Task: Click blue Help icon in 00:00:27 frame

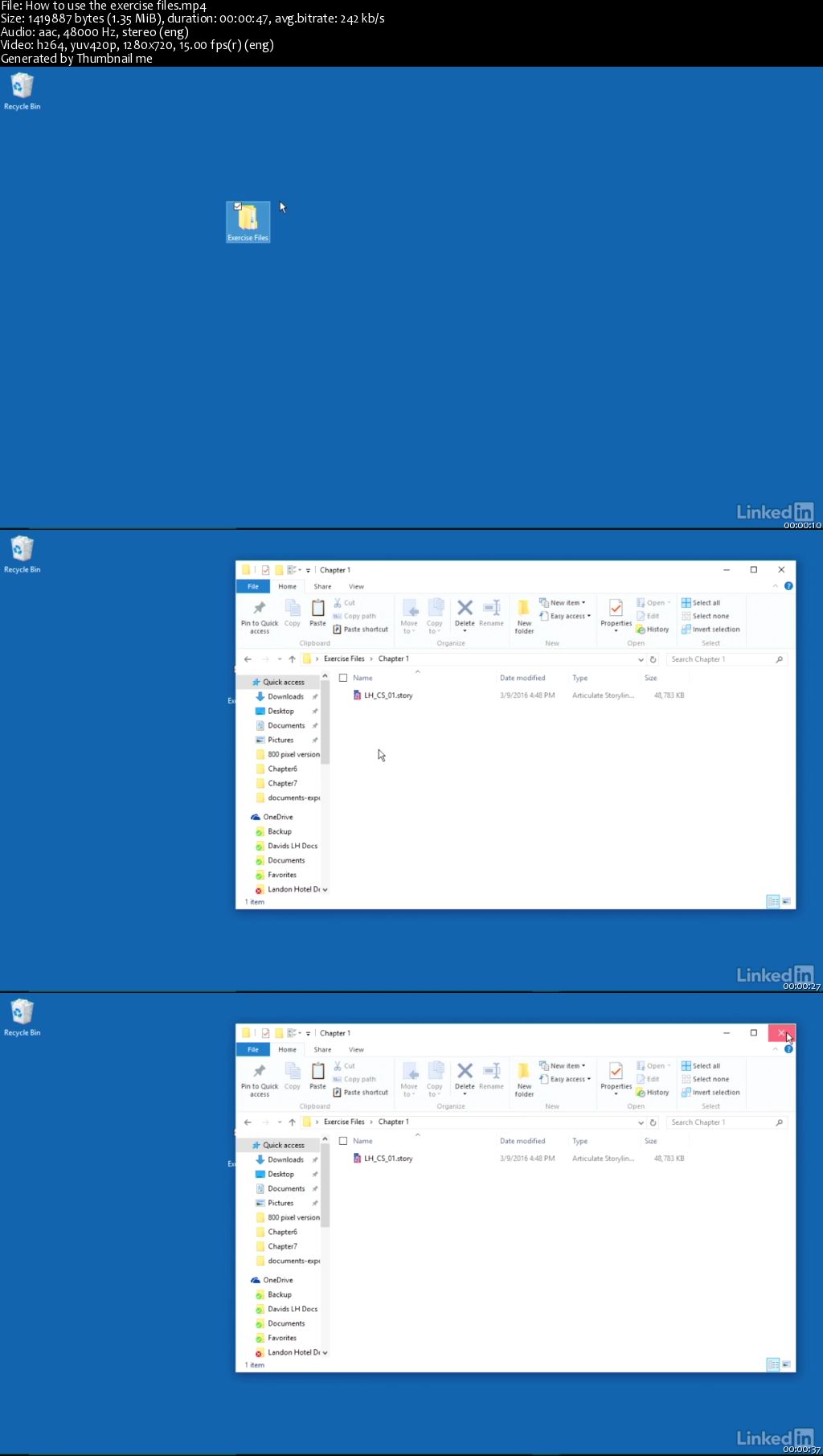Action: tap(788, 586)
